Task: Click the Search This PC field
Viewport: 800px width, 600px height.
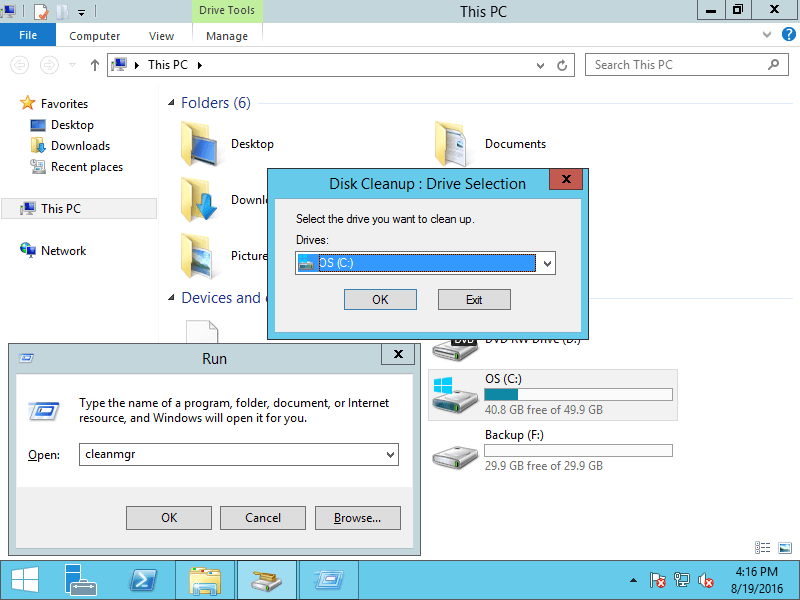Action: click(x=675, y=65)
